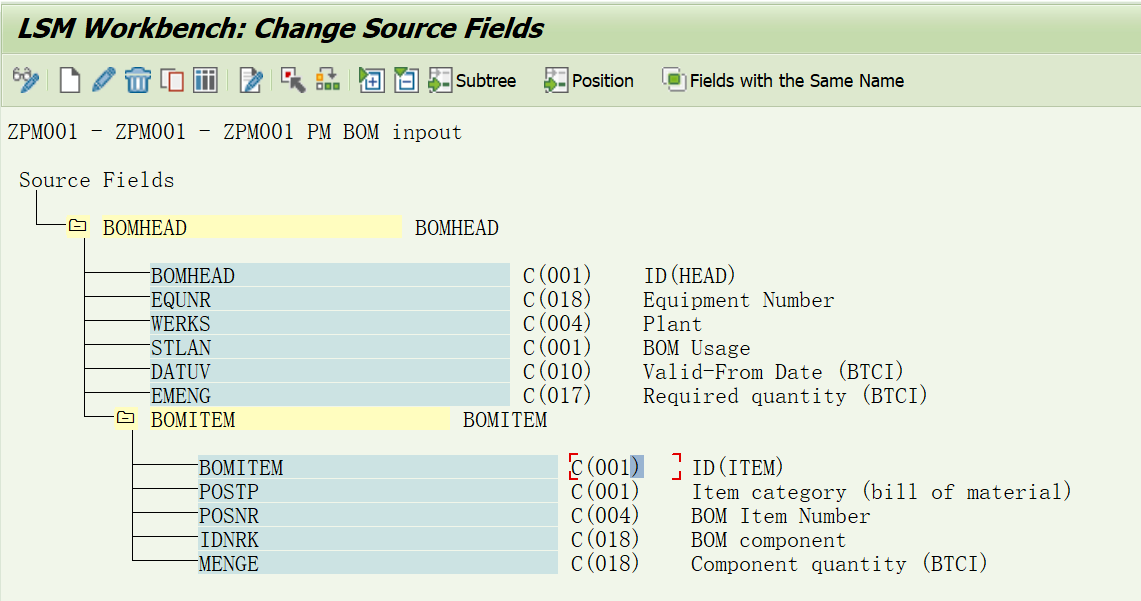Collapse the BOMHEAD folder node
The width and height of the screenshot is (1141, 601).
[76, 226]
